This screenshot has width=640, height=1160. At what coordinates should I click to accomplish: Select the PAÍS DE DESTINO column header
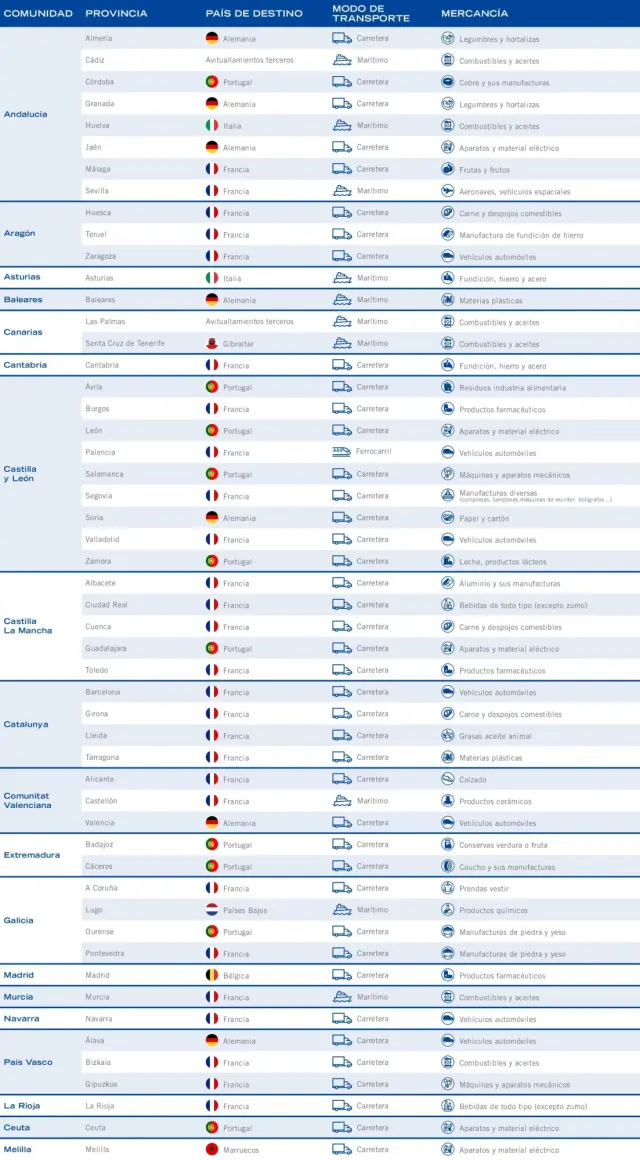[x=254, y=13]
